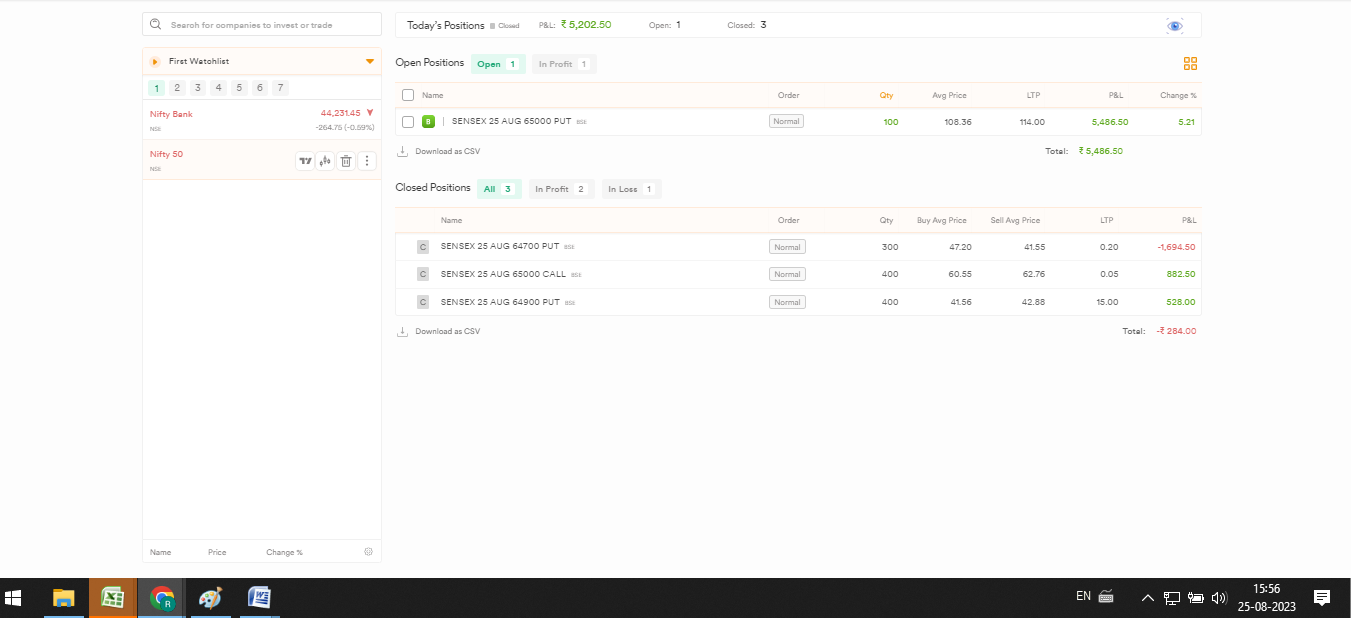This screenshot has height=618, width=1351.
Task: Click the -1,694.50 P&L value
Action: click(1176, 247)
